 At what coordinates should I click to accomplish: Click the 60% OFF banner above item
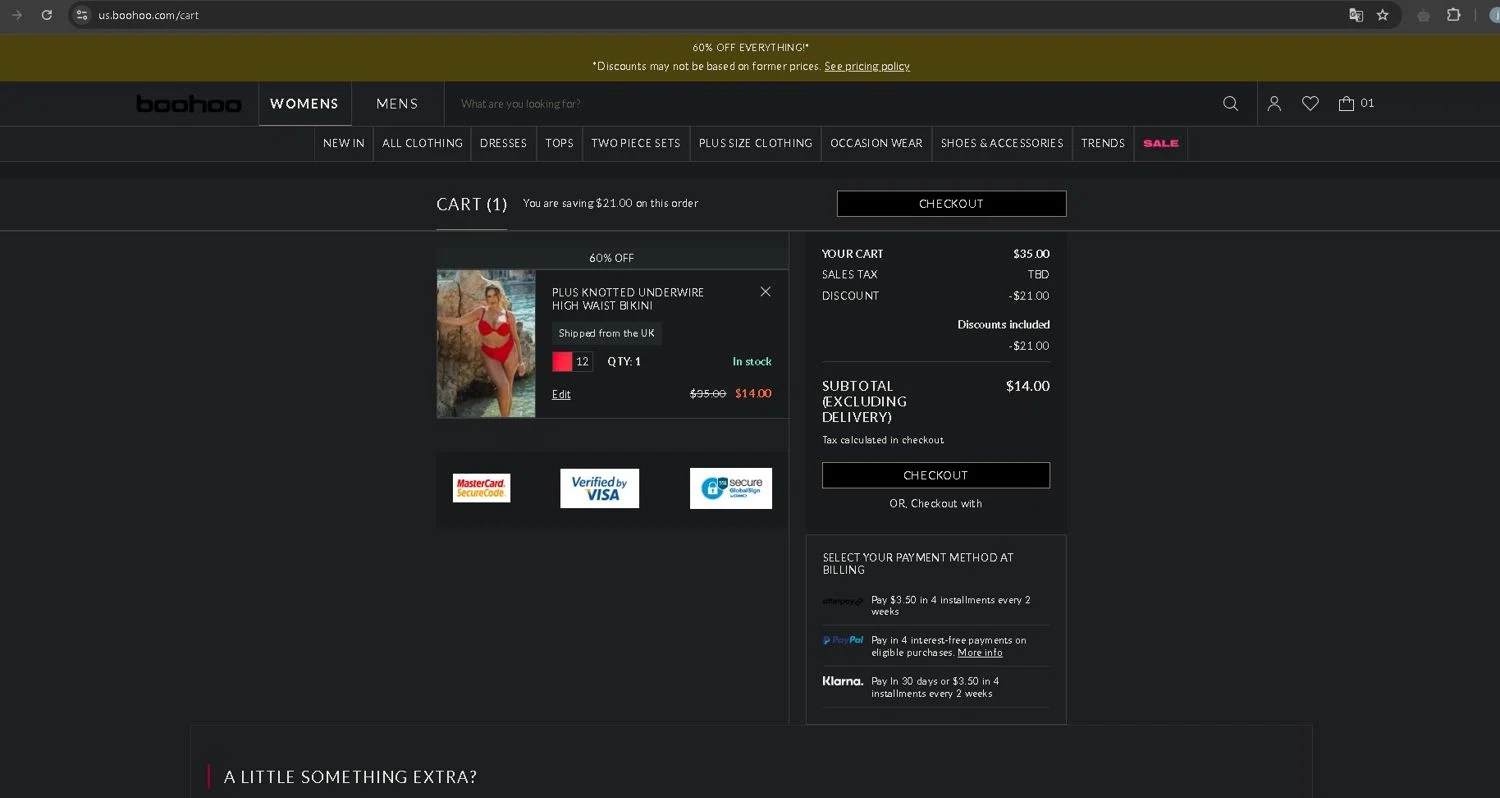[x=612, y=258]
